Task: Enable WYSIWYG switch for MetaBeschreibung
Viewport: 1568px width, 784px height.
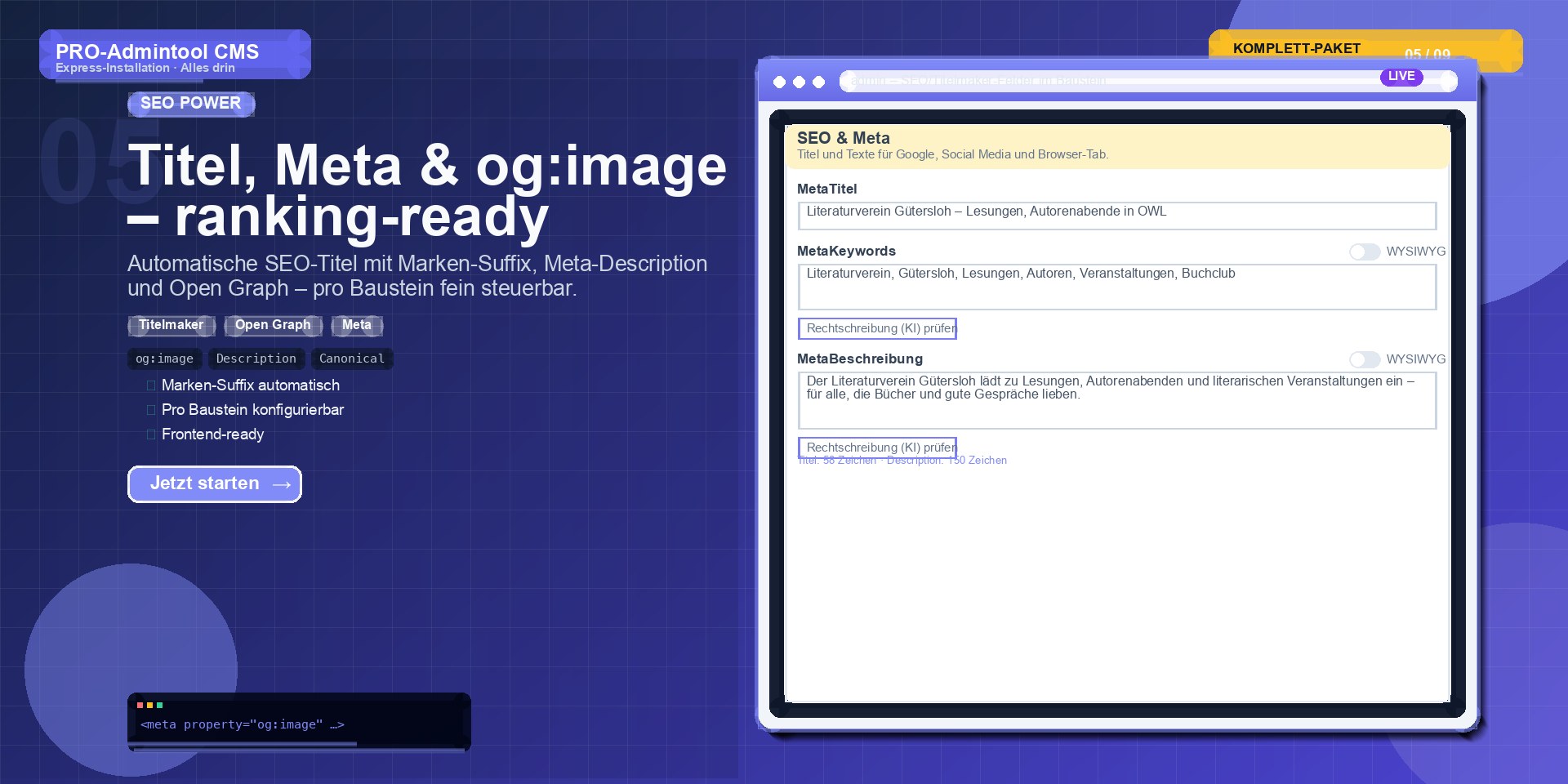Action: click(1364, 359)
